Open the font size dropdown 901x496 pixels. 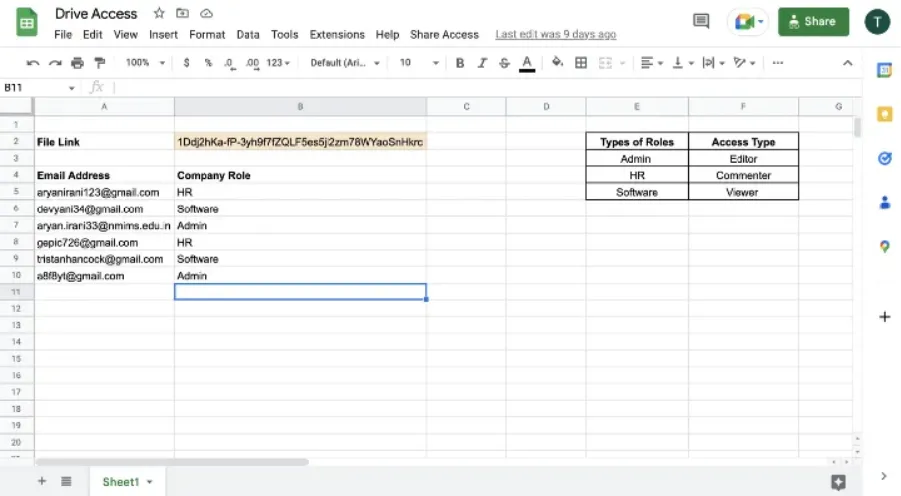[419, 63]
